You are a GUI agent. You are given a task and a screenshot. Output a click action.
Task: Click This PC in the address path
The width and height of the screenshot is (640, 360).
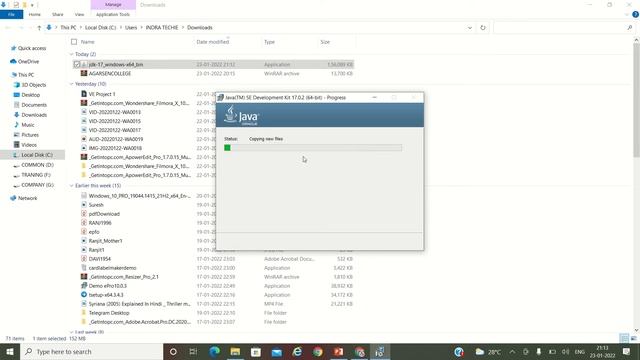[68, 28]
